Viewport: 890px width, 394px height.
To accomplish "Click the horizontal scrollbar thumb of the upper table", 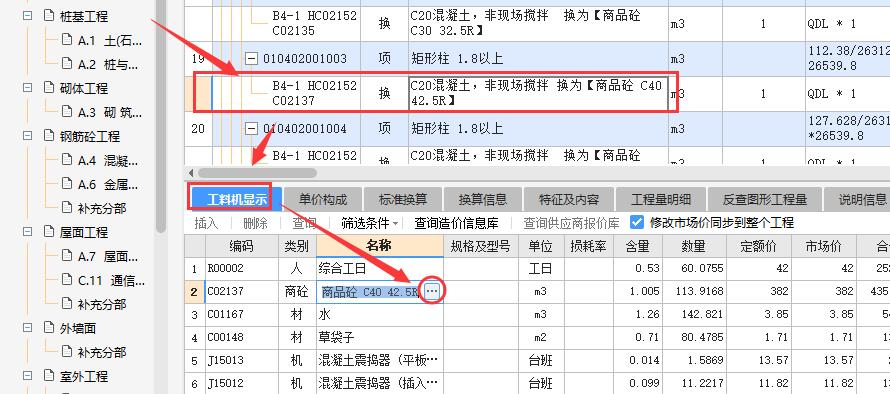I will click(x=257, y=173).
